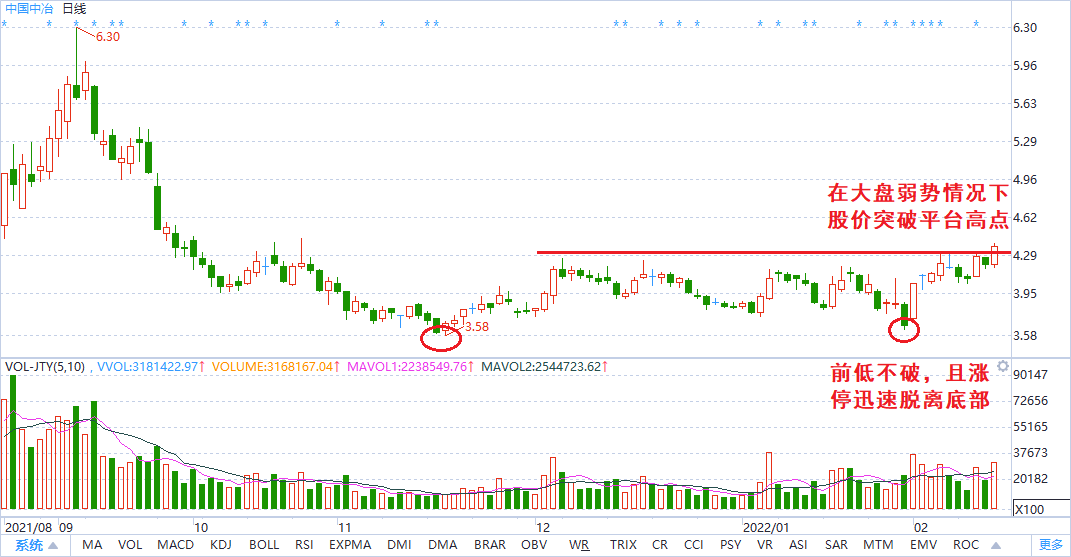Click the 日线 period label
Image resolution: width=1071 pixels, height=557 pixels.
[x=74, y=9]
